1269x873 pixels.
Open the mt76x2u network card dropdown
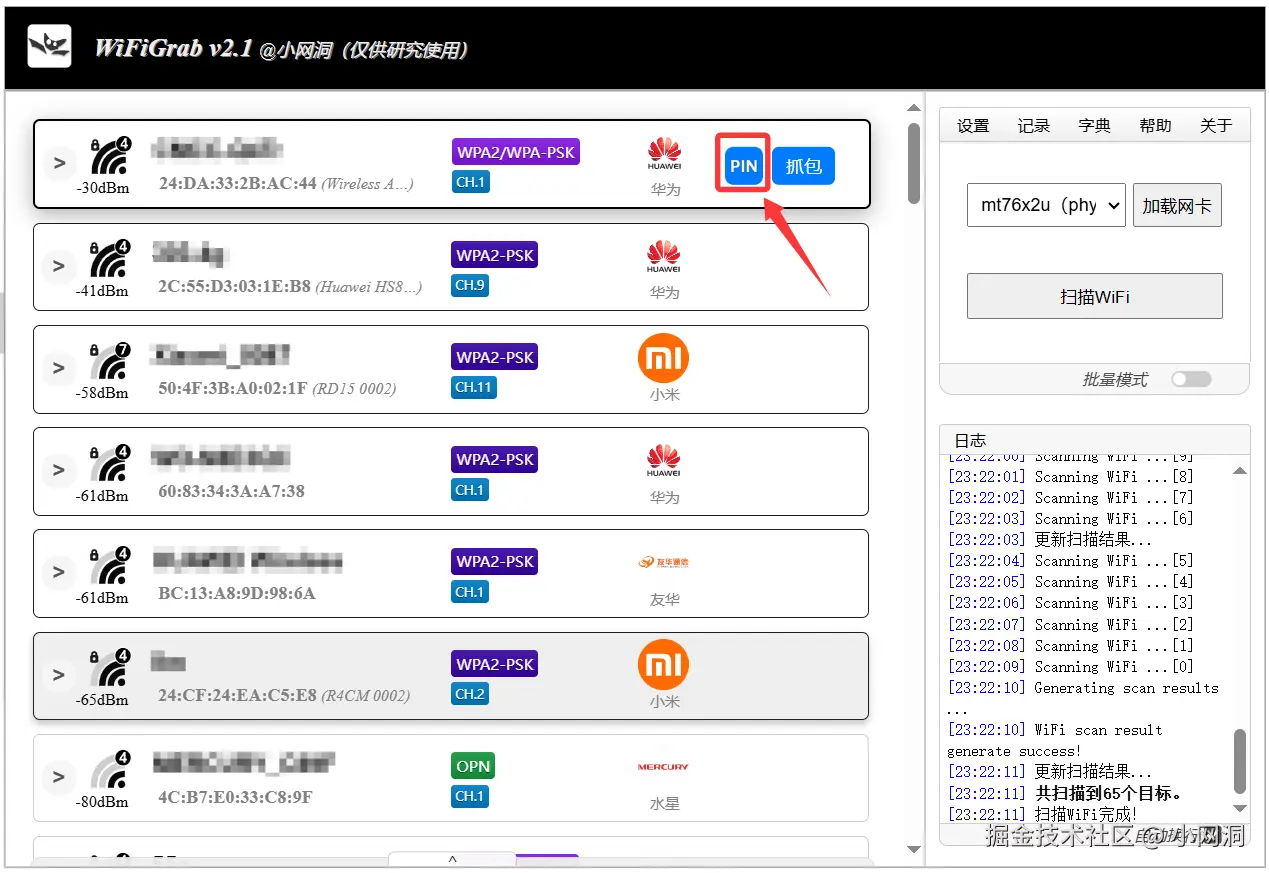click(x=1046, y=205)
